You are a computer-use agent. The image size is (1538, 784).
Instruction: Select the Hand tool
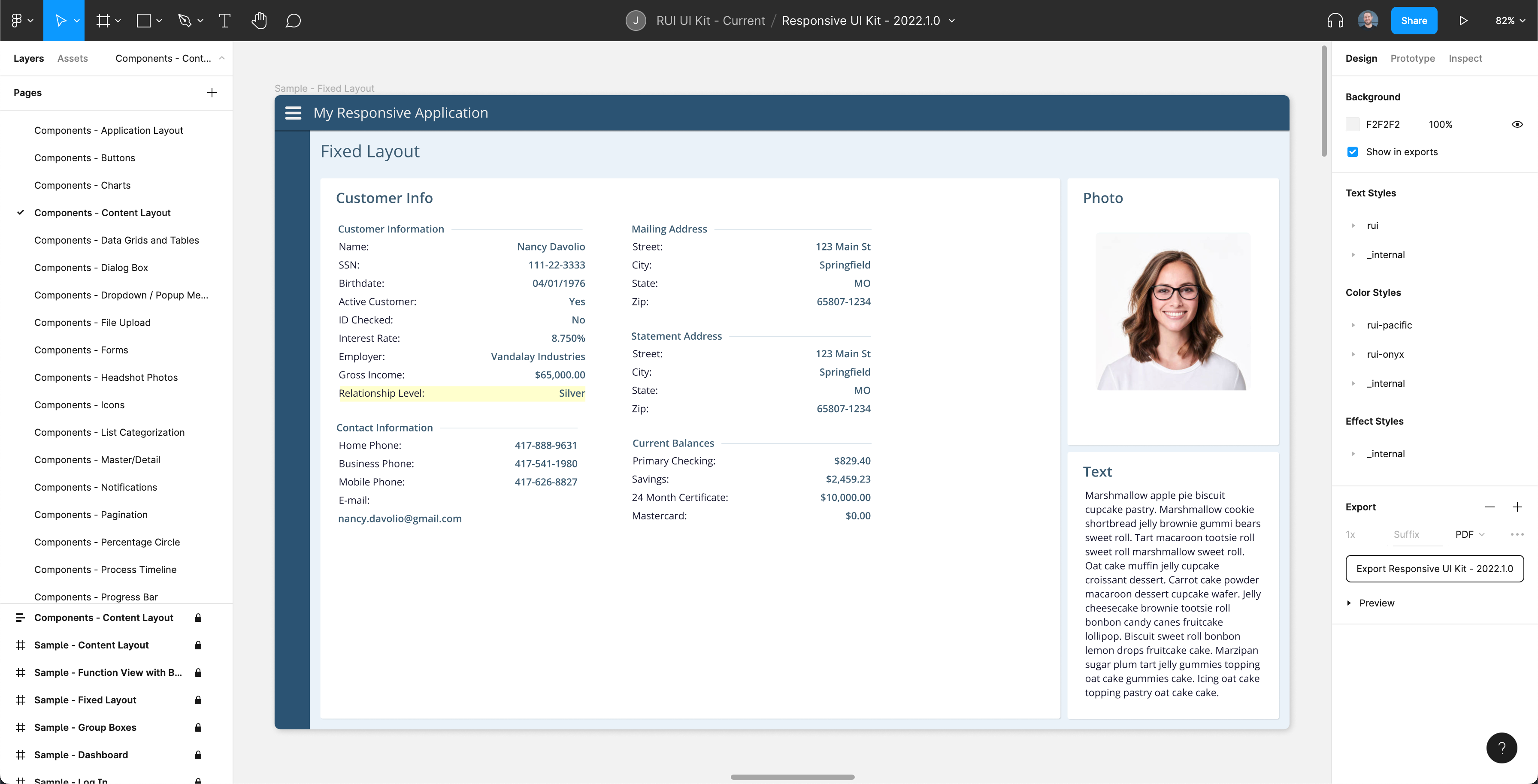(x=258, y=21)
